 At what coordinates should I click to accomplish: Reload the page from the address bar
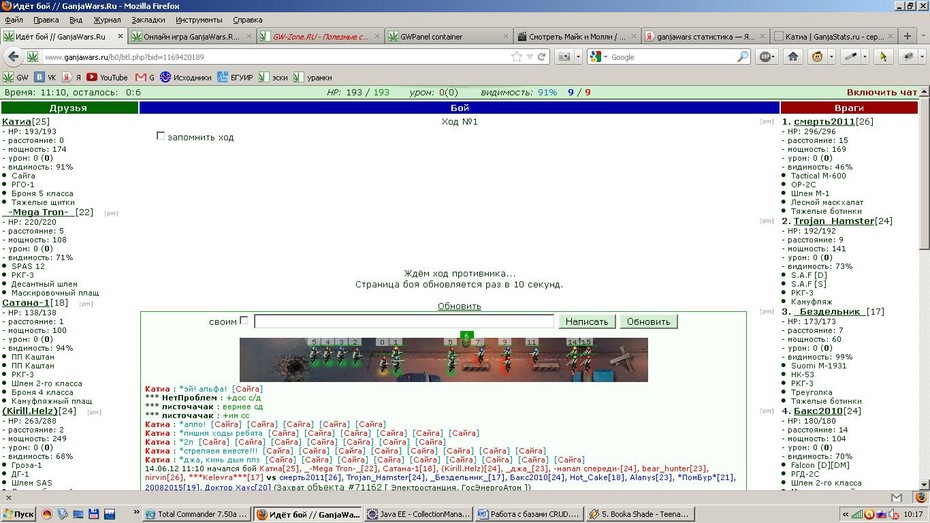(542, 57)
